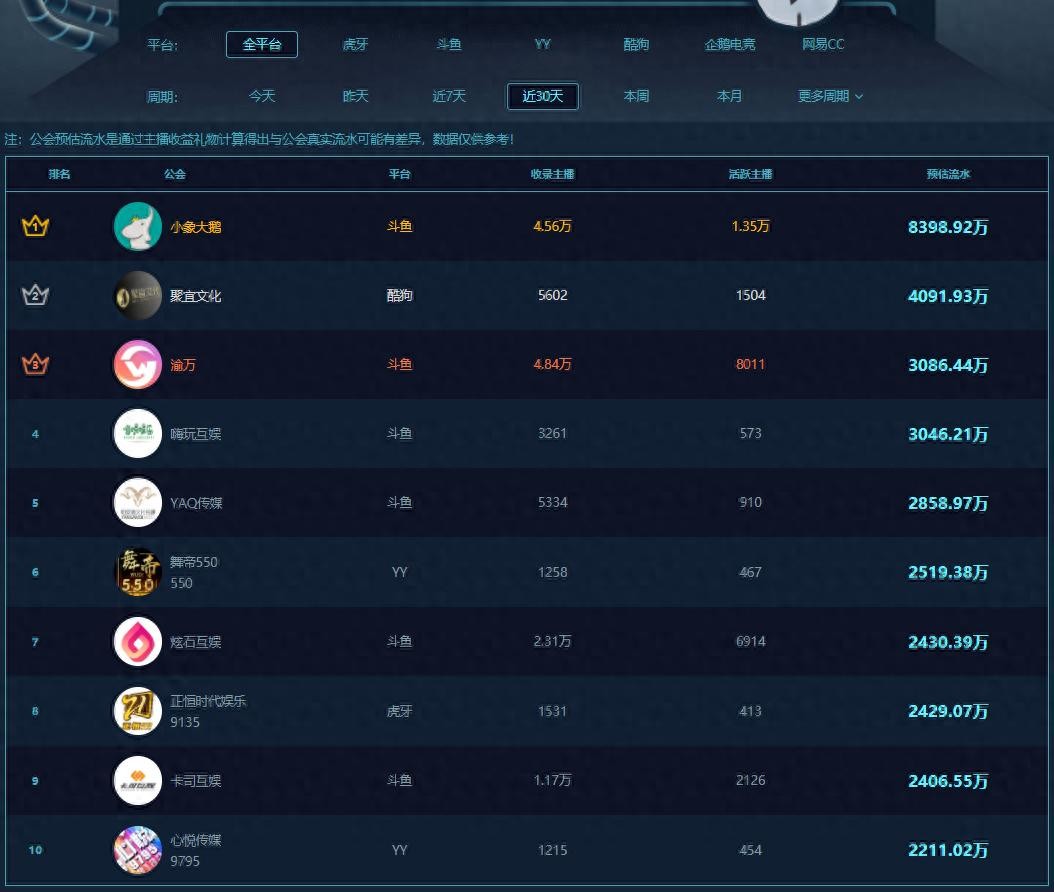Viewport: 1054px width, 892px height.
Task: Expand the 更多周期 dropdown
Action: tap(830, 96)
